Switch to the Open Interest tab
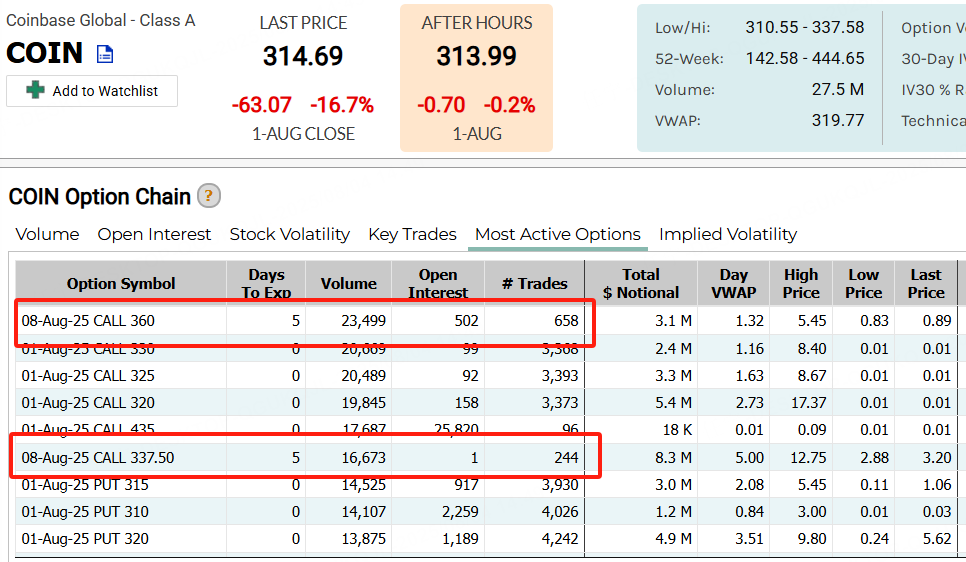 click(x=154, y=234)
